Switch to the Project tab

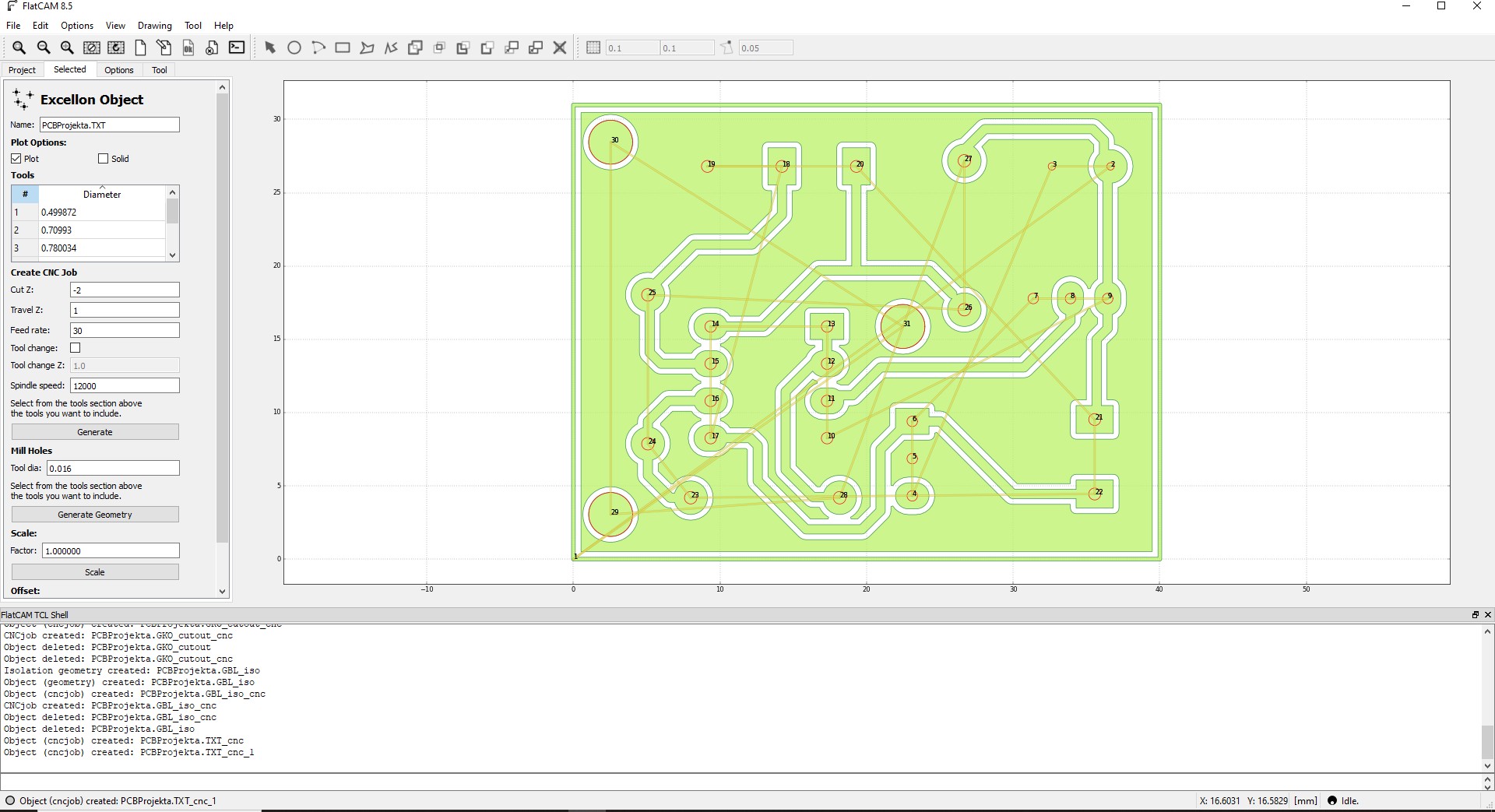tap(23, 70)
